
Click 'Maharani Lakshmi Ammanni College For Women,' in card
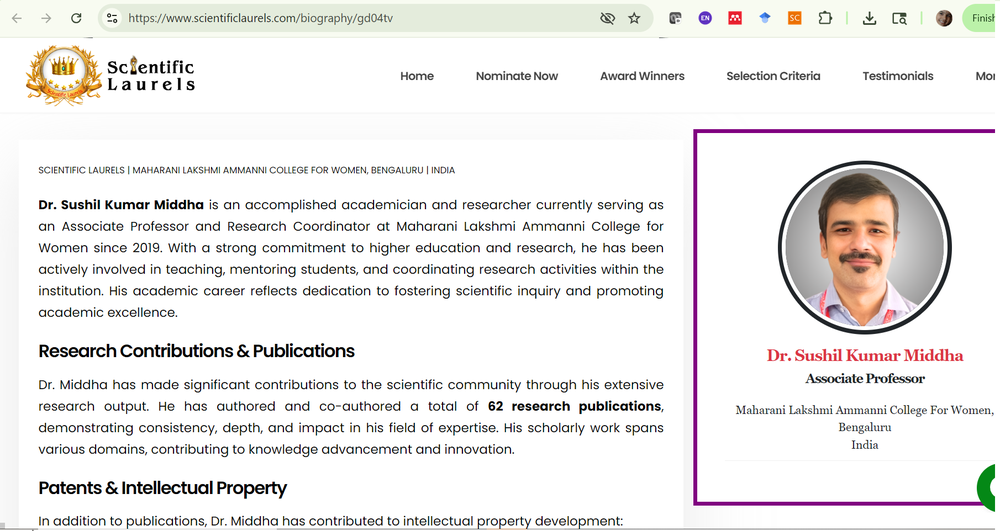tap(864, 410)
